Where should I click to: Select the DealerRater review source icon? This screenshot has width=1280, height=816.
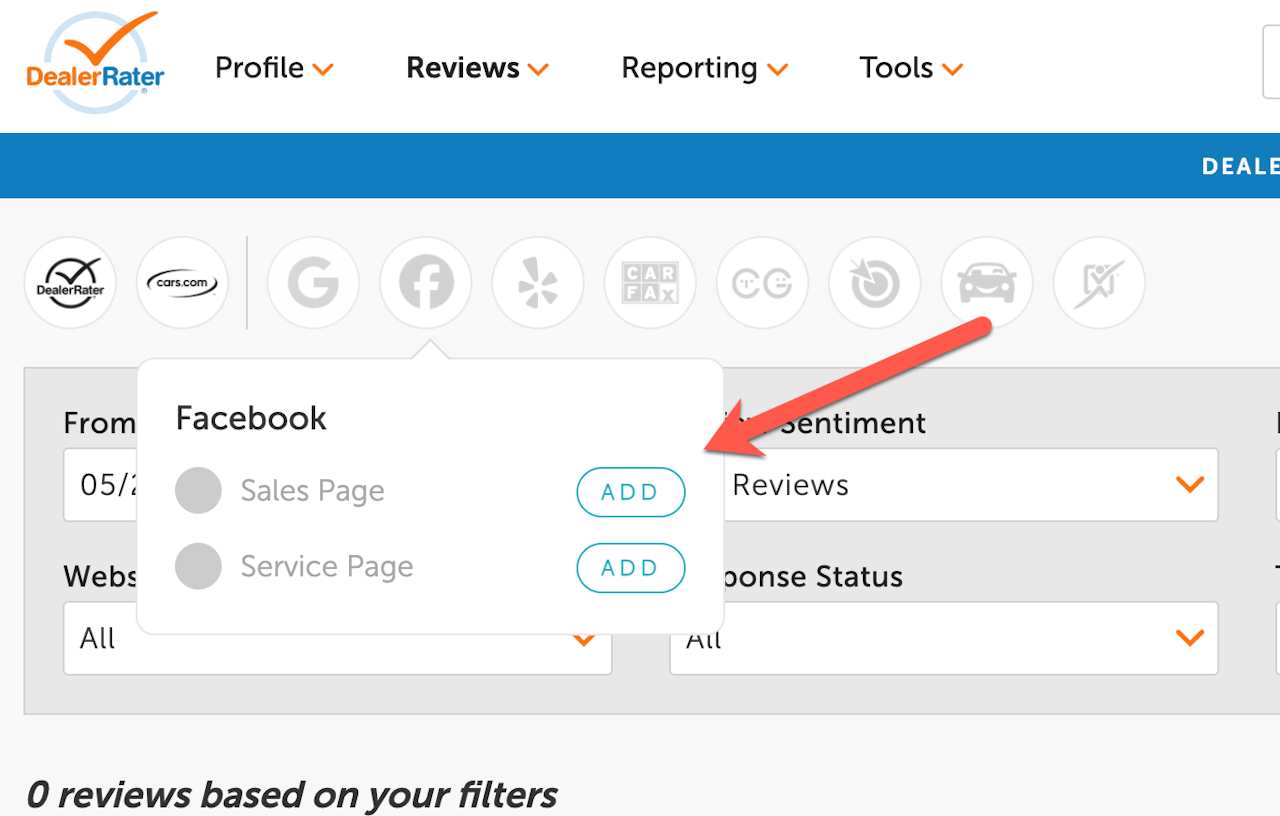[x=70, y=283]
